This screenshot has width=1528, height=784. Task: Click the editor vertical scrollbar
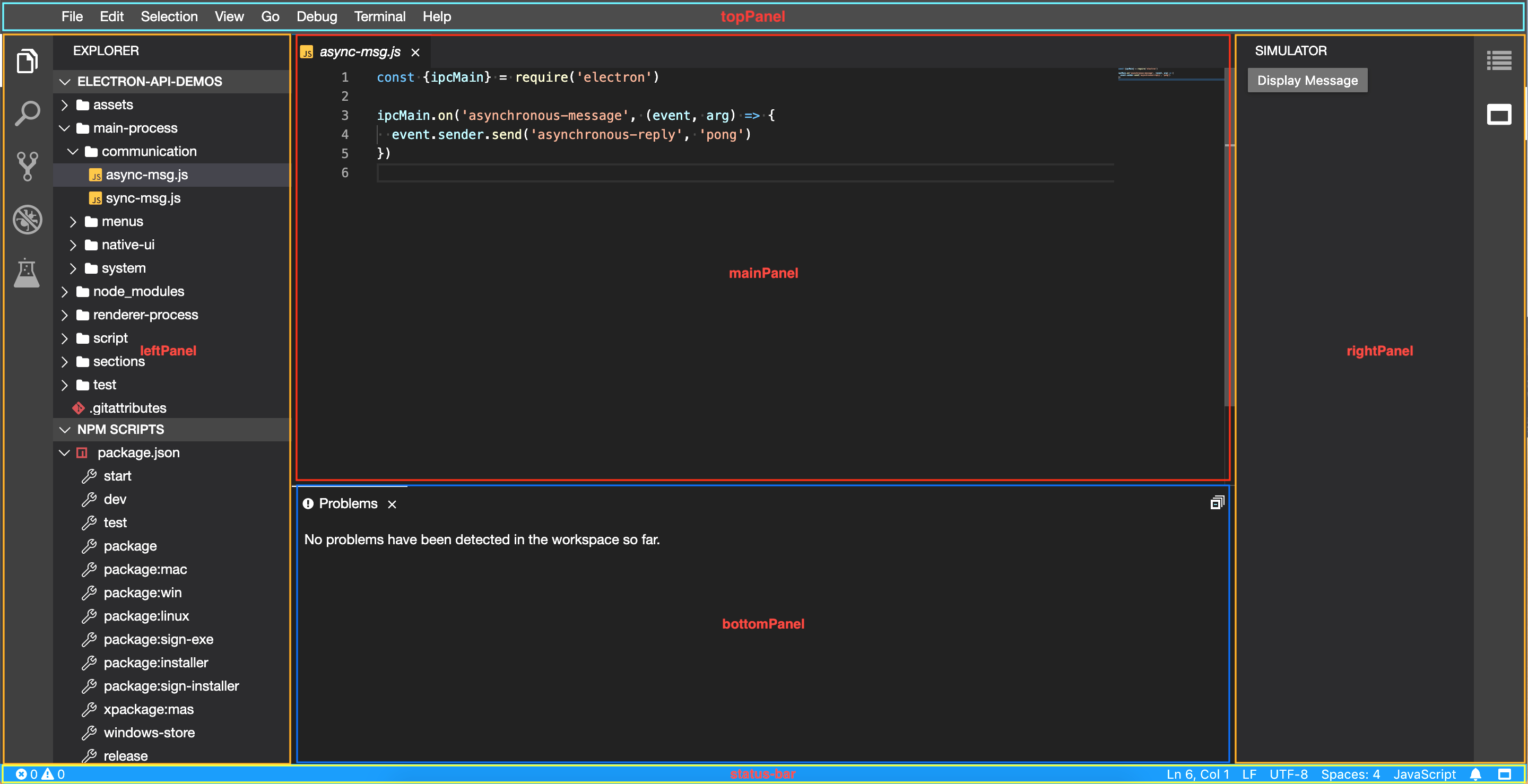[x=1227, y=237]
